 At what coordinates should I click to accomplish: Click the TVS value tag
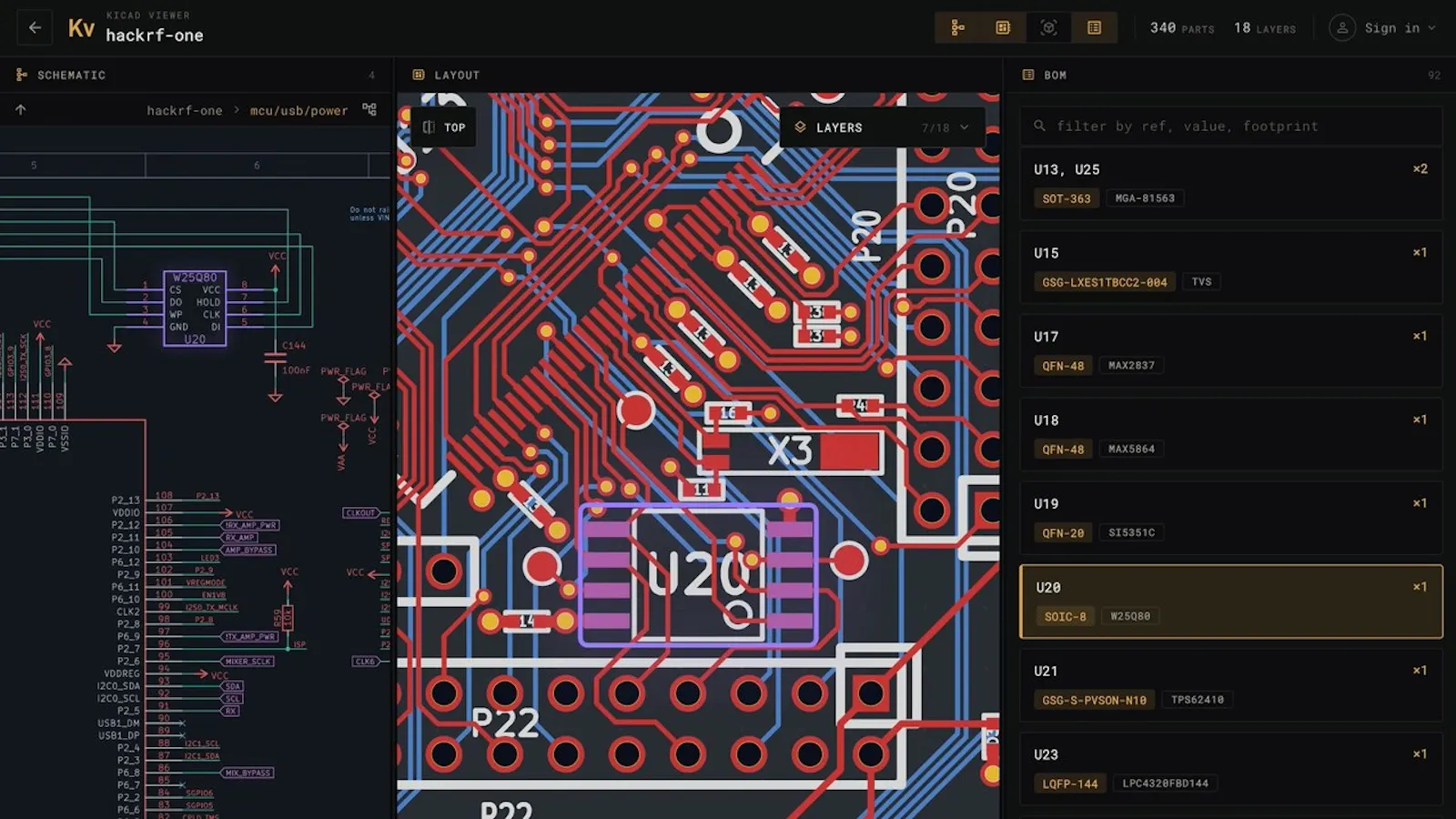1201,282
